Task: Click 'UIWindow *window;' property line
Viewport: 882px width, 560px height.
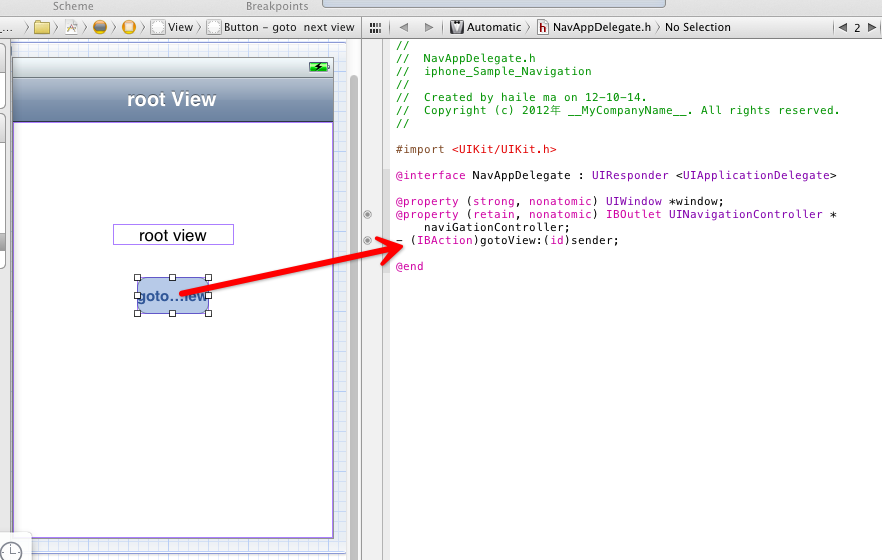Action: (560, 201)
